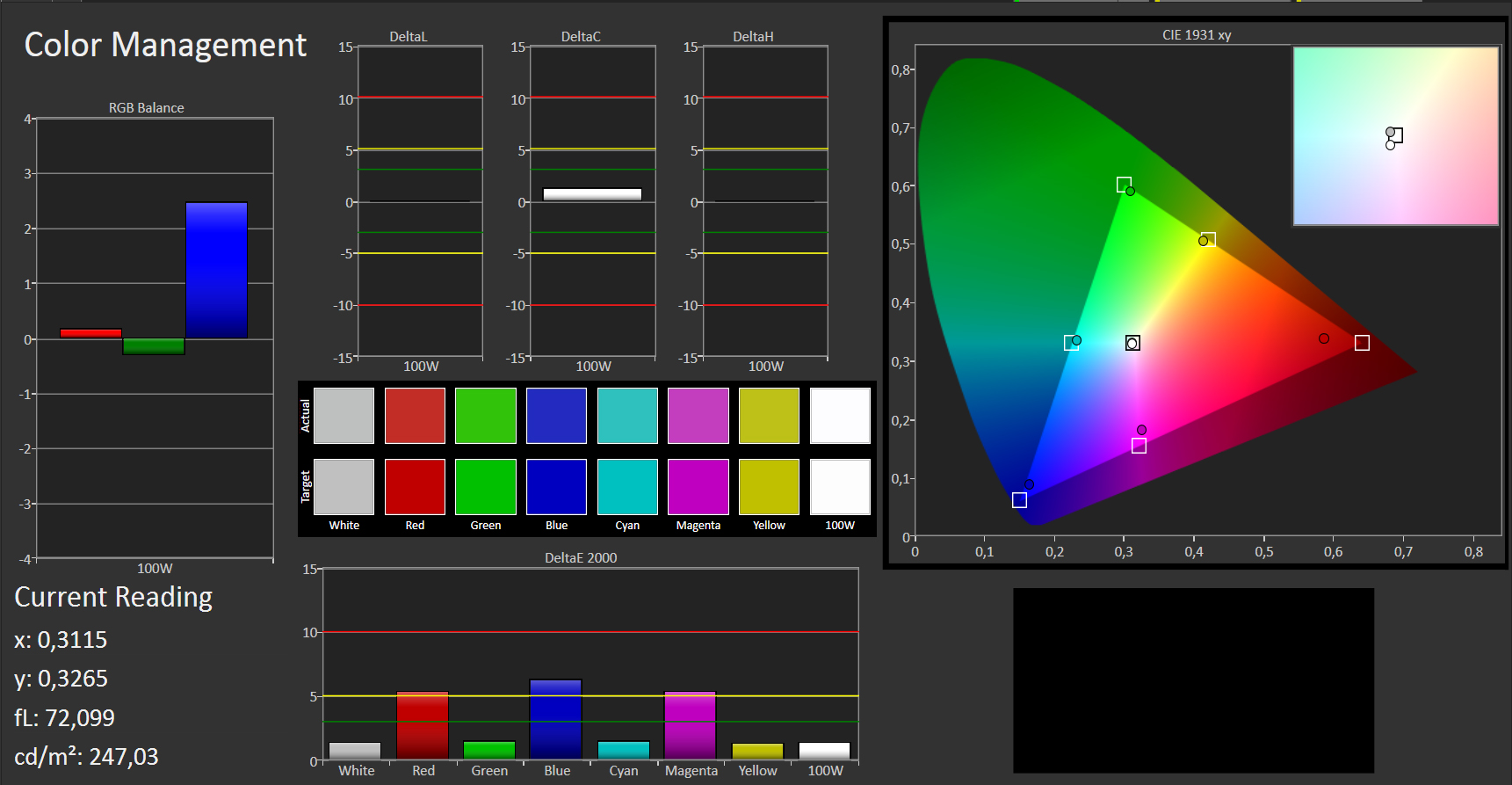The width and height of the screenshot is (1512, 785).
Task: Pick the Target Green swatch
Action: coord(486,487)
